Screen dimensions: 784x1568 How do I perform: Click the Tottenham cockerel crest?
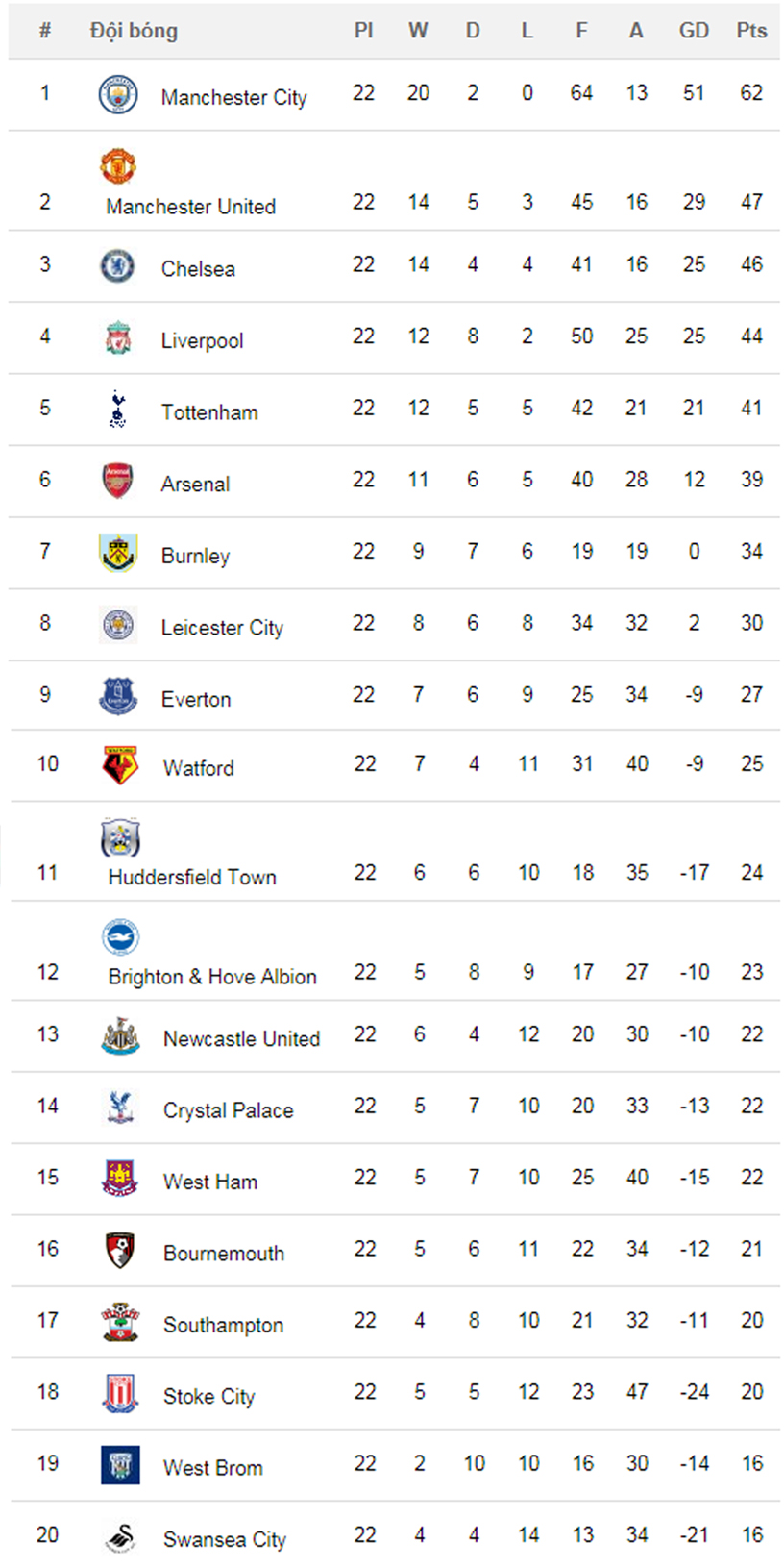117,409
